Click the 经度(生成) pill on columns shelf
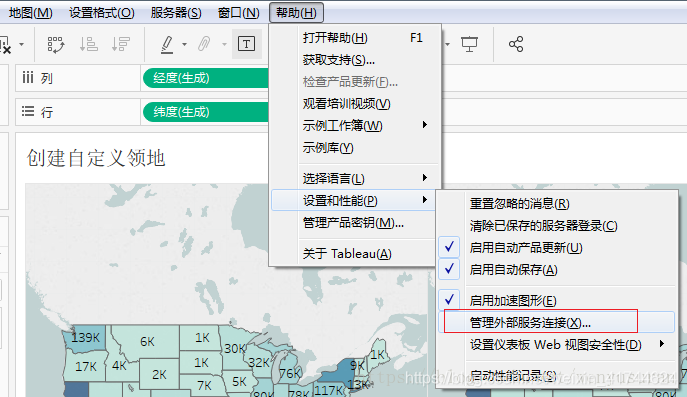The image size is (687, 397). click(x=206, y=78)
